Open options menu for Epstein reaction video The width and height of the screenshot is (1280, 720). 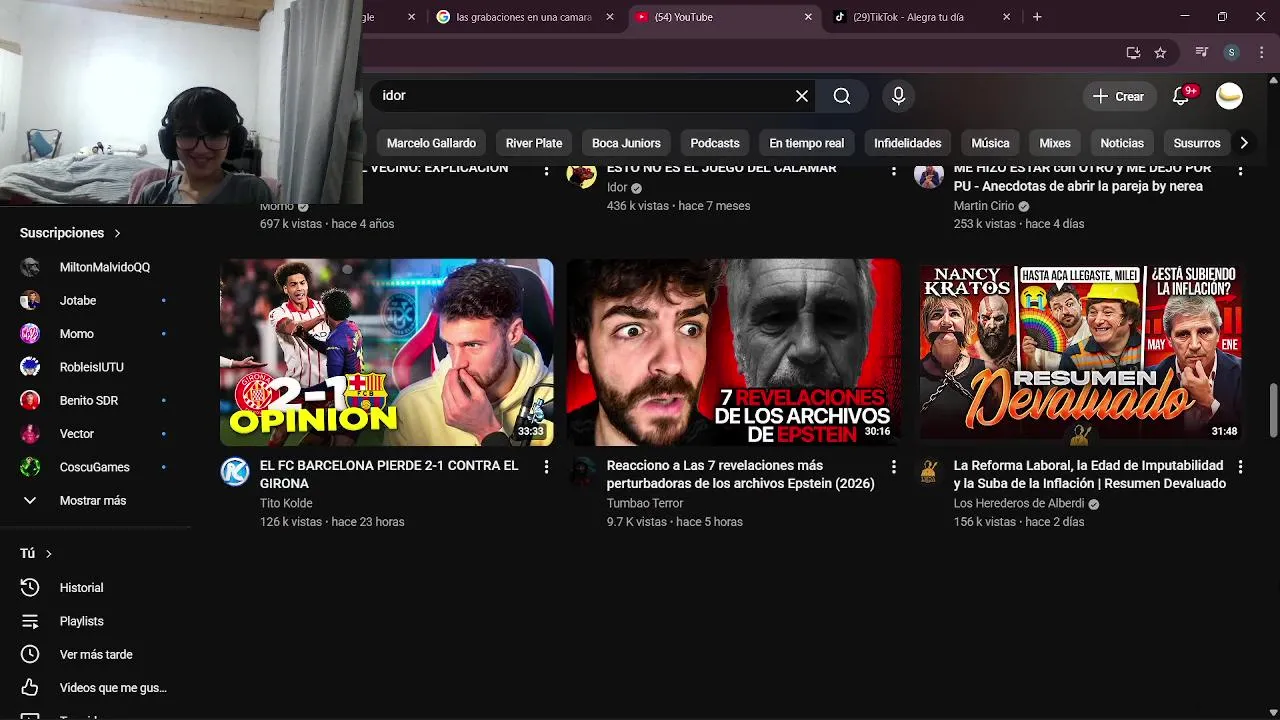pyautogui.click(x=893, y=467)
